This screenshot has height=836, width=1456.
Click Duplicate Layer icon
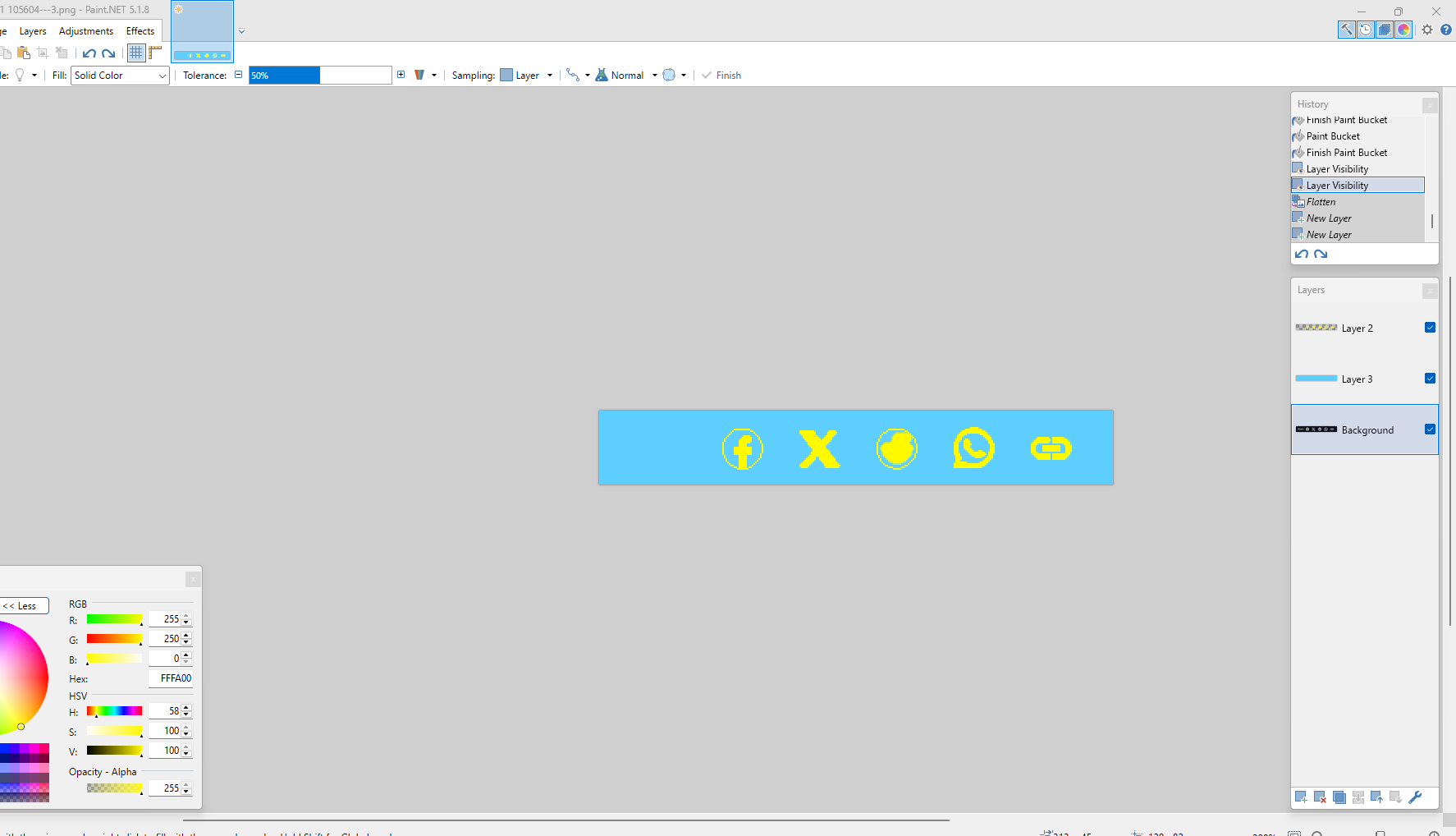[x=1339, y=797]
